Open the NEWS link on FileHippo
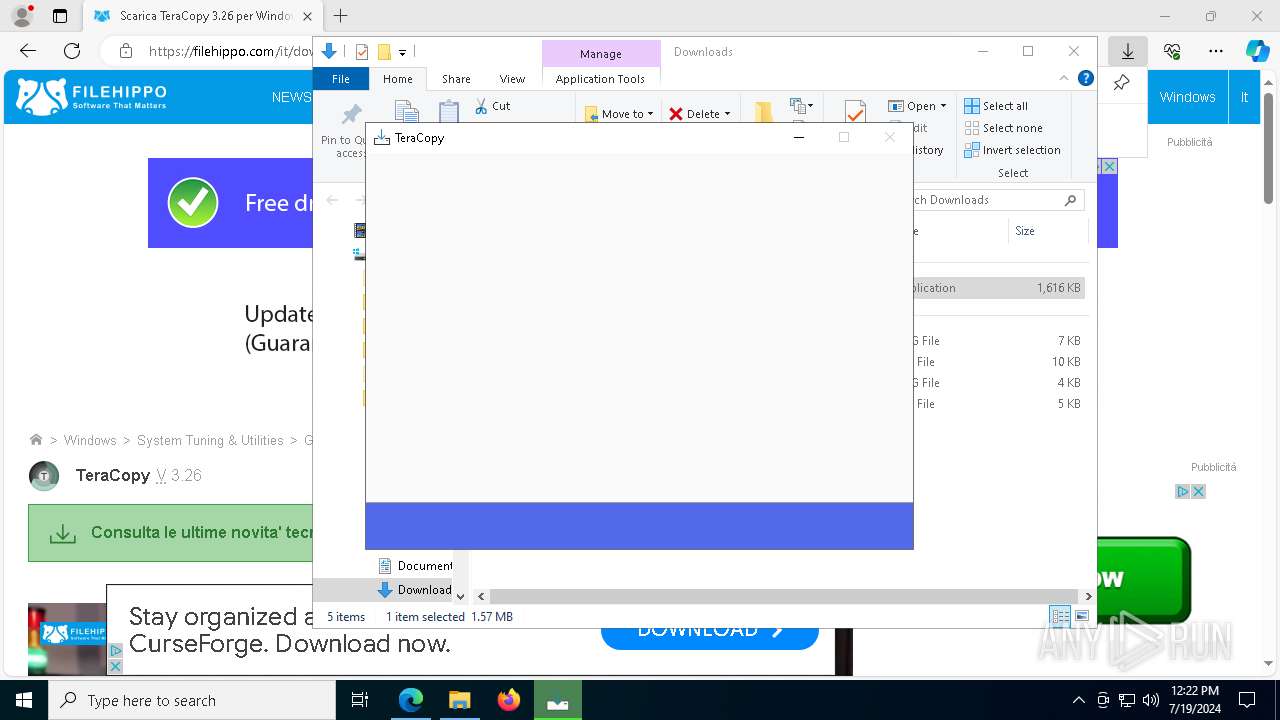Image resolution: width=1280 pixels, height=720 pixels. click(291, 97)
